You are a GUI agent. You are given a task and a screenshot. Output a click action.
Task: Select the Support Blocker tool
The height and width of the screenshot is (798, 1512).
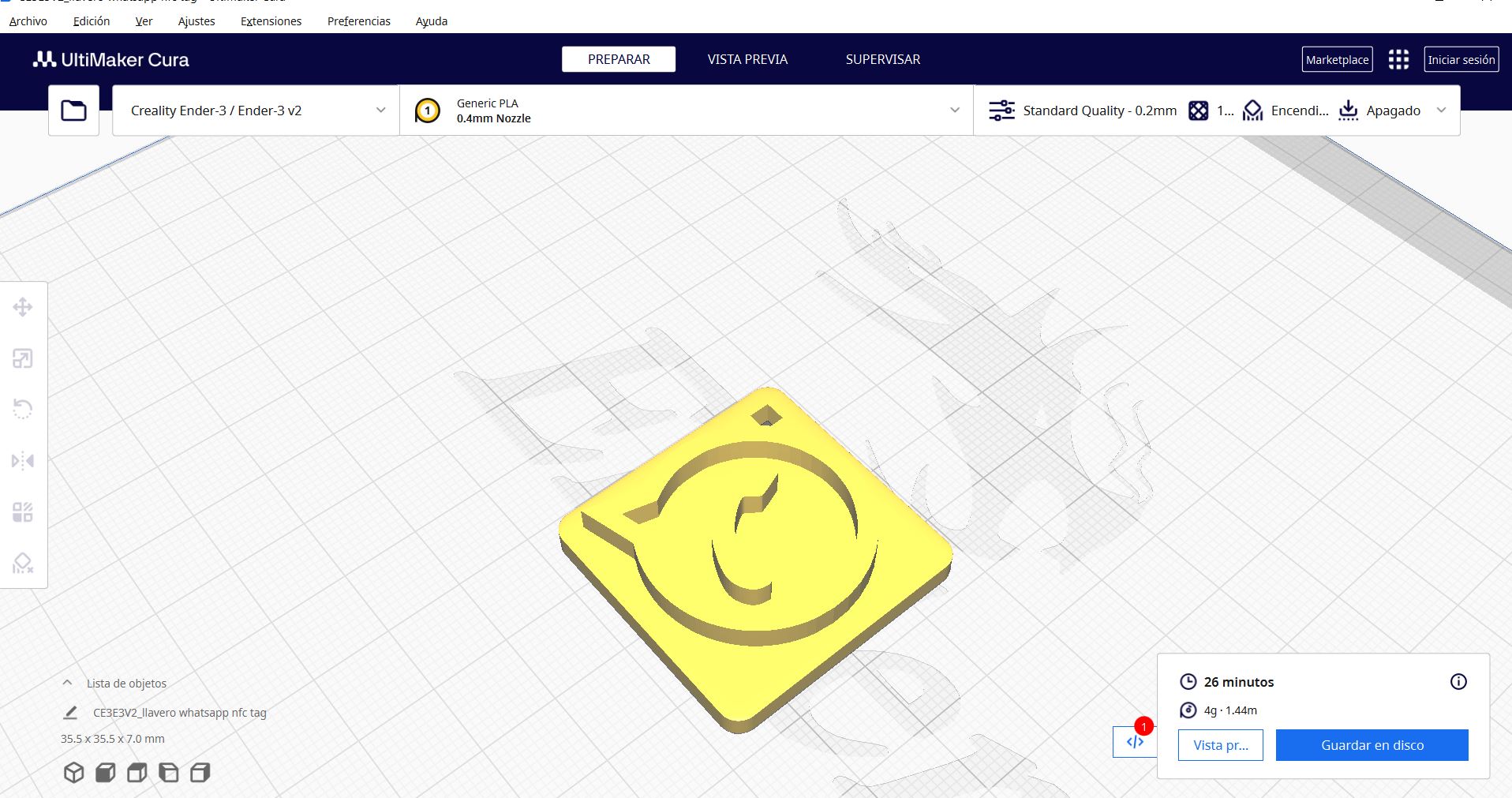tap(23, 563)
